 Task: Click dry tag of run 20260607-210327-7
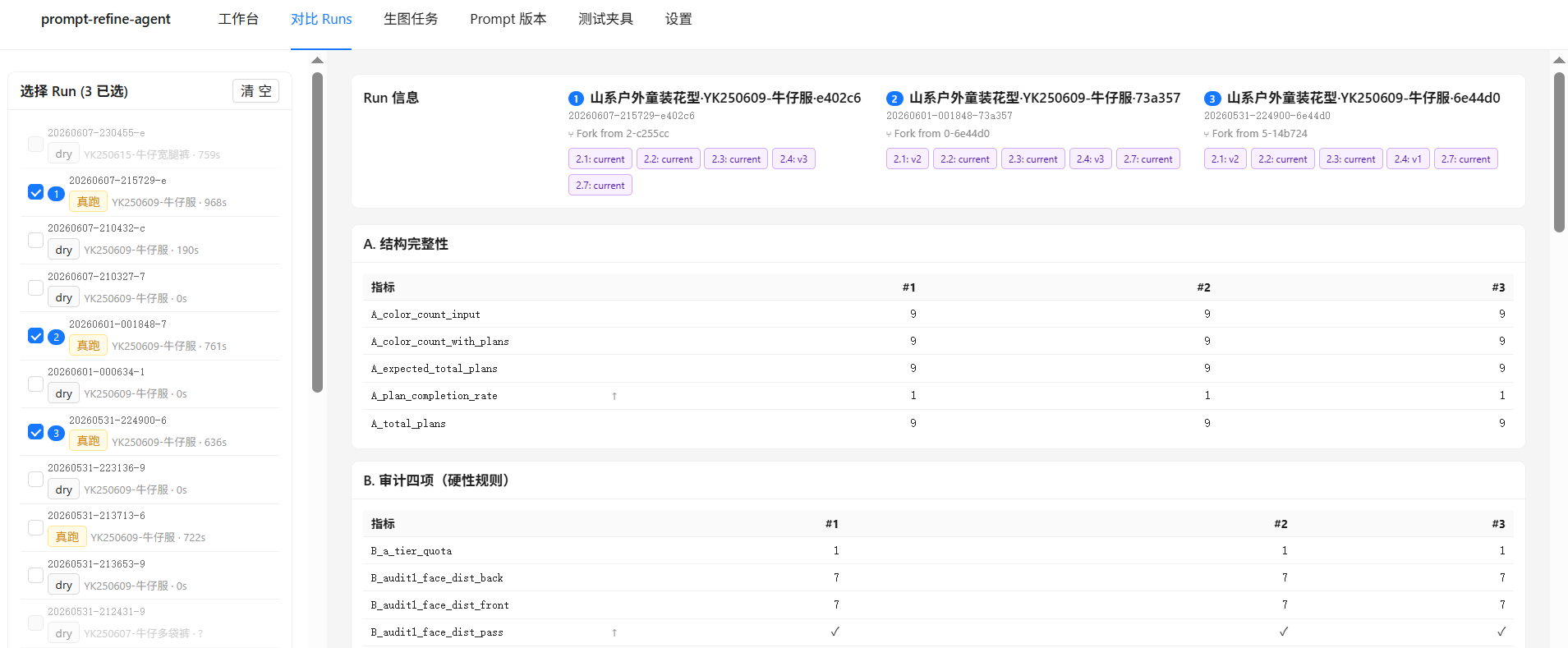pos(63,298)
